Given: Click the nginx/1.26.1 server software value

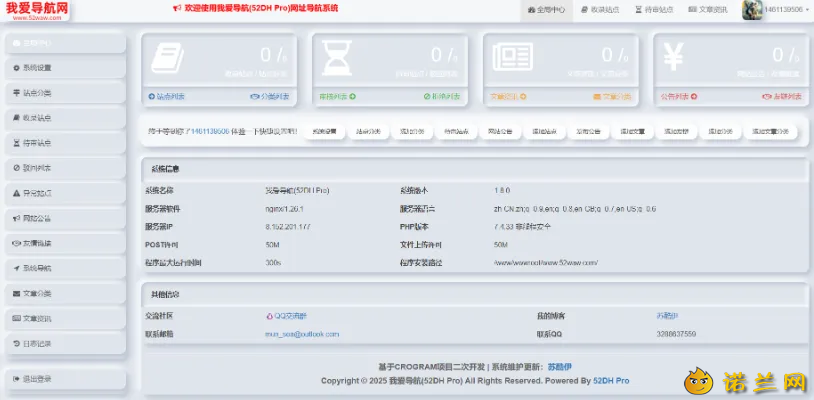Looking at the screenshot, I should point(283,209).
